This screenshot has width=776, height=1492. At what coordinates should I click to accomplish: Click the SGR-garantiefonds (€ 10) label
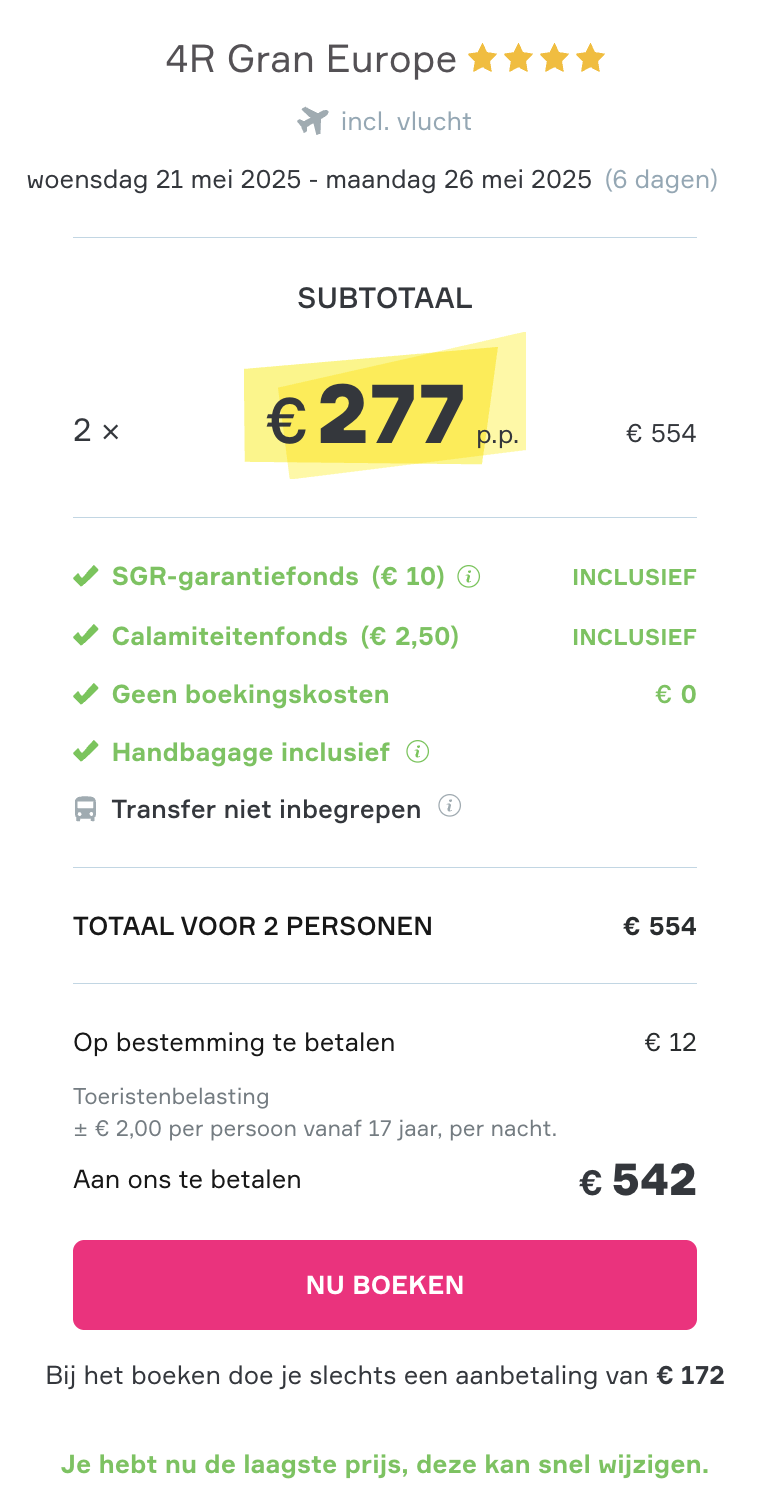(278, 577)
